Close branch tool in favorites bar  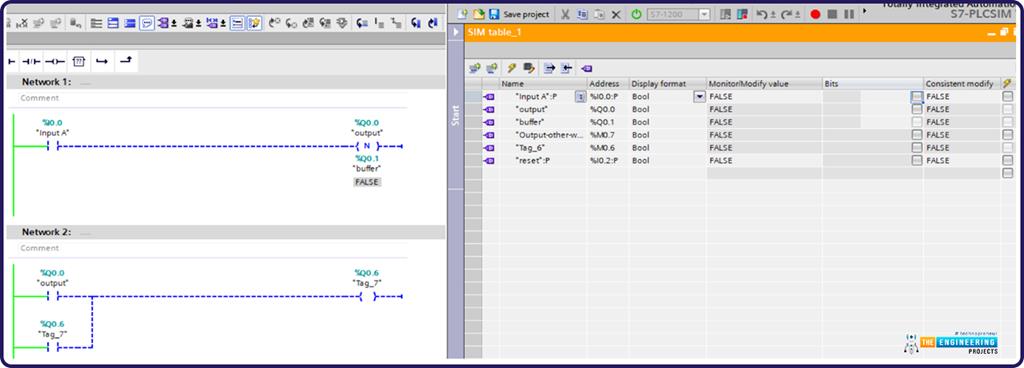(126, 61)
